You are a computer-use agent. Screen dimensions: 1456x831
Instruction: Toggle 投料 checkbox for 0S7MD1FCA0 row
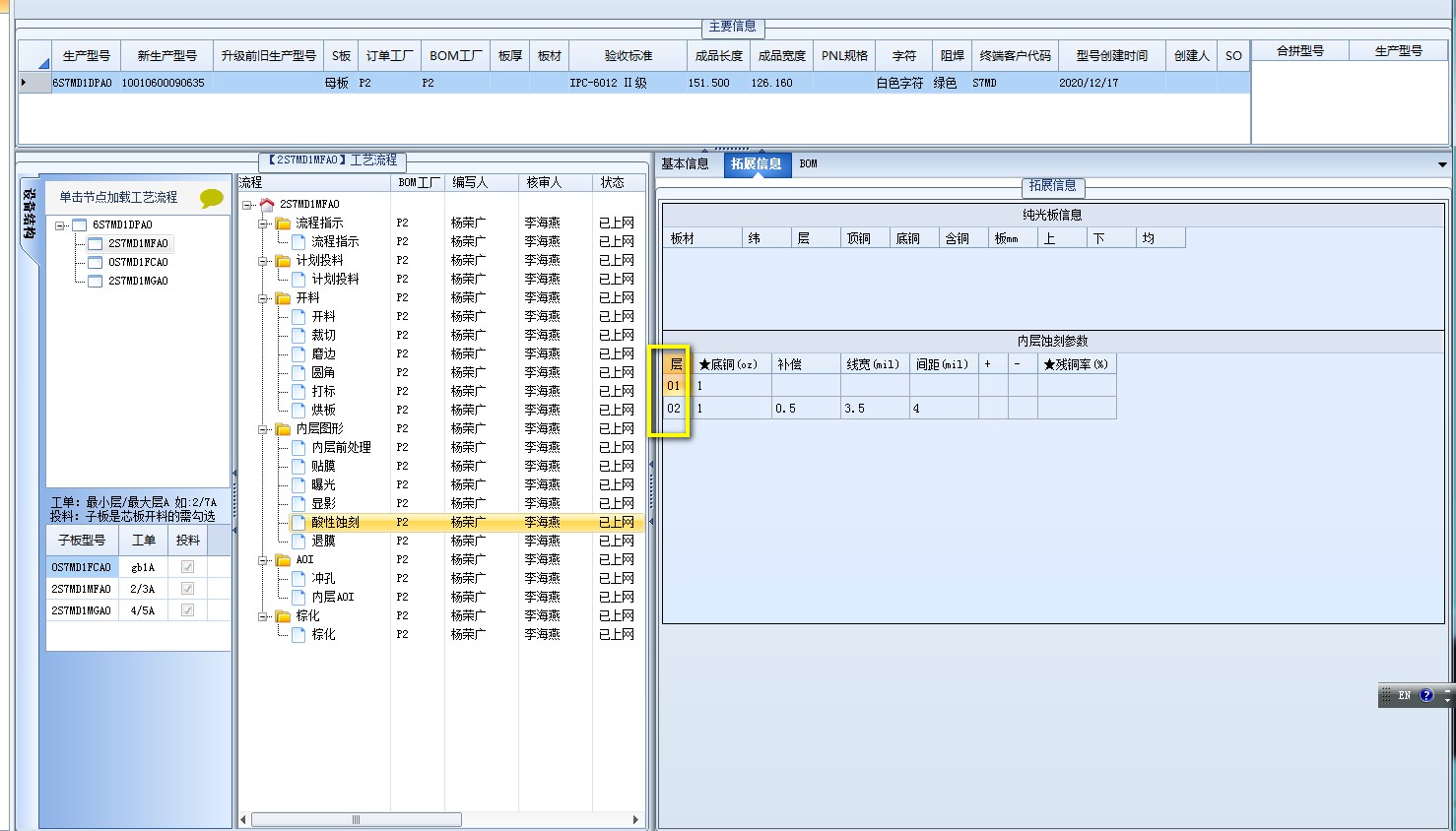click(x=187, y=567)
